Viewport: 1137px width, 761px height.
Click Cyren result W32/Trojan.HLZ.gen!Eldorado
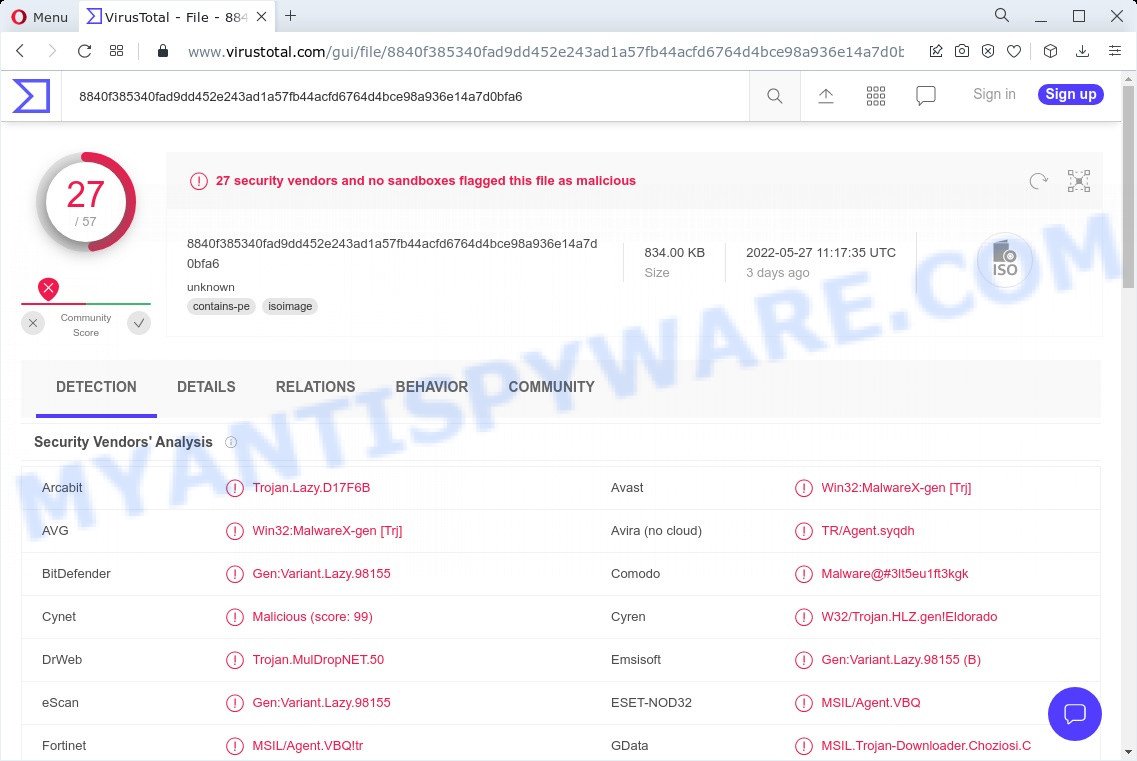[909, 617]
